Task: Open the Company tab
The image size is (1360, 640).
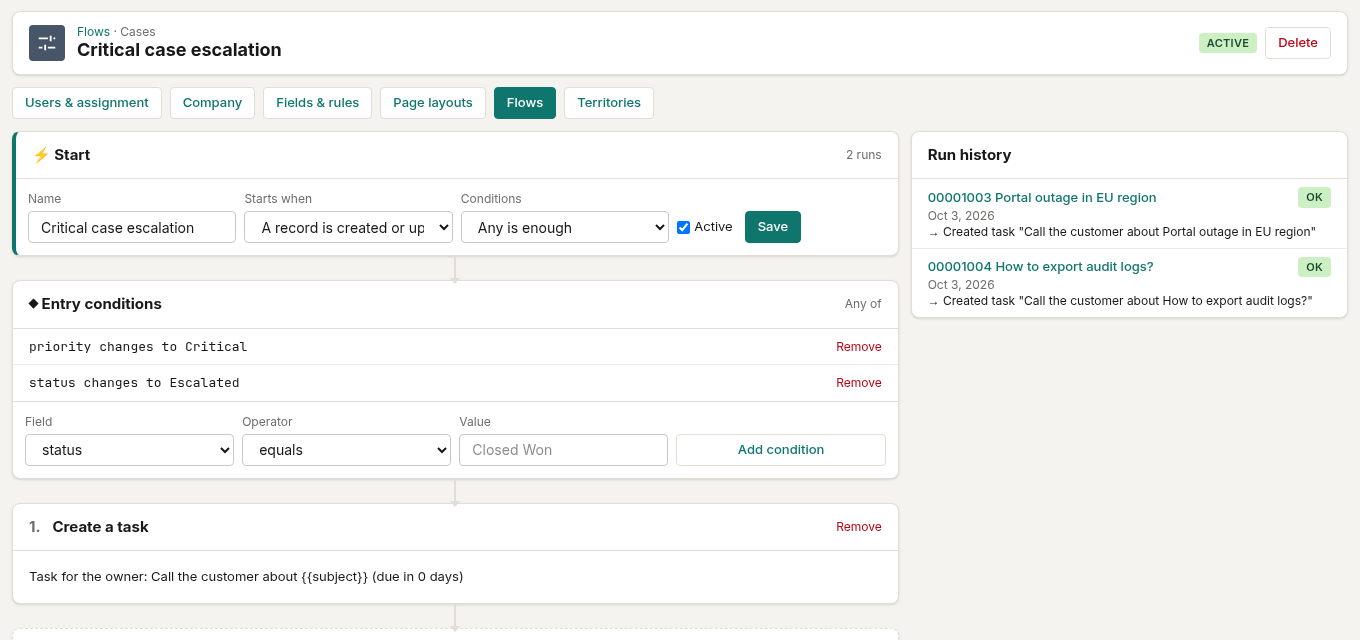Action: pyautogui.click(x=212, y=103)
